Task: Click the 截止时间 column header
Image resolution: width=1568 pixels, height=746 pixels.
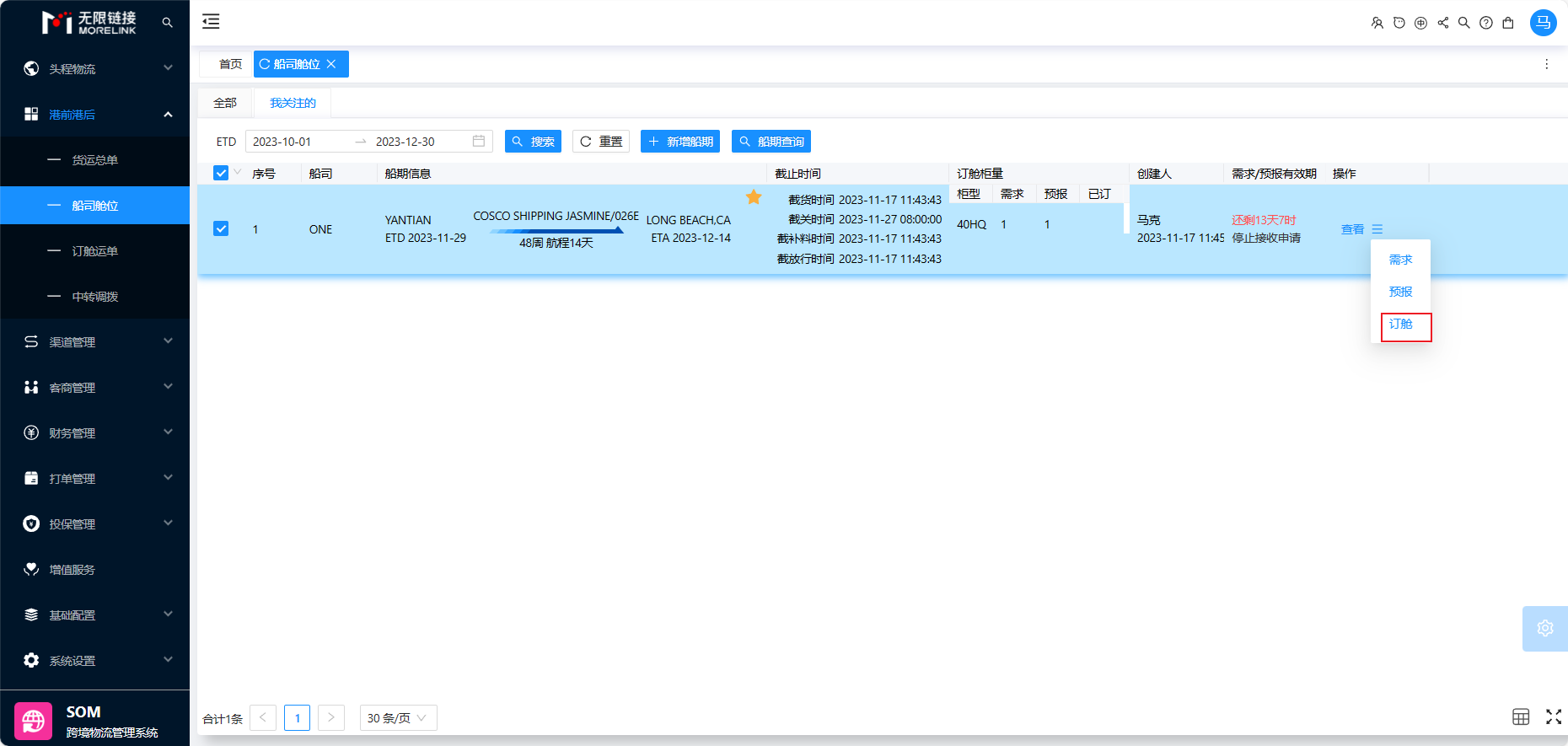Action: [857, 173]
